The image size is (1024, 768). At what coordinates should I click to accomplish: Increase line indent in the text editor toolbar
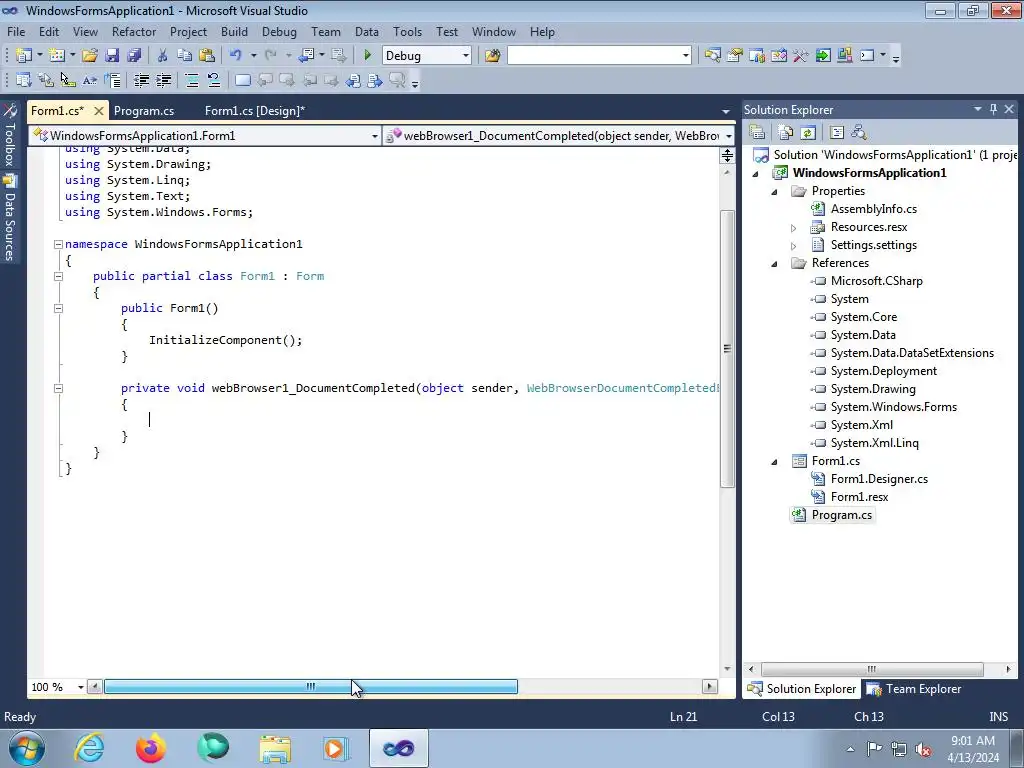[x=163, y=80]
